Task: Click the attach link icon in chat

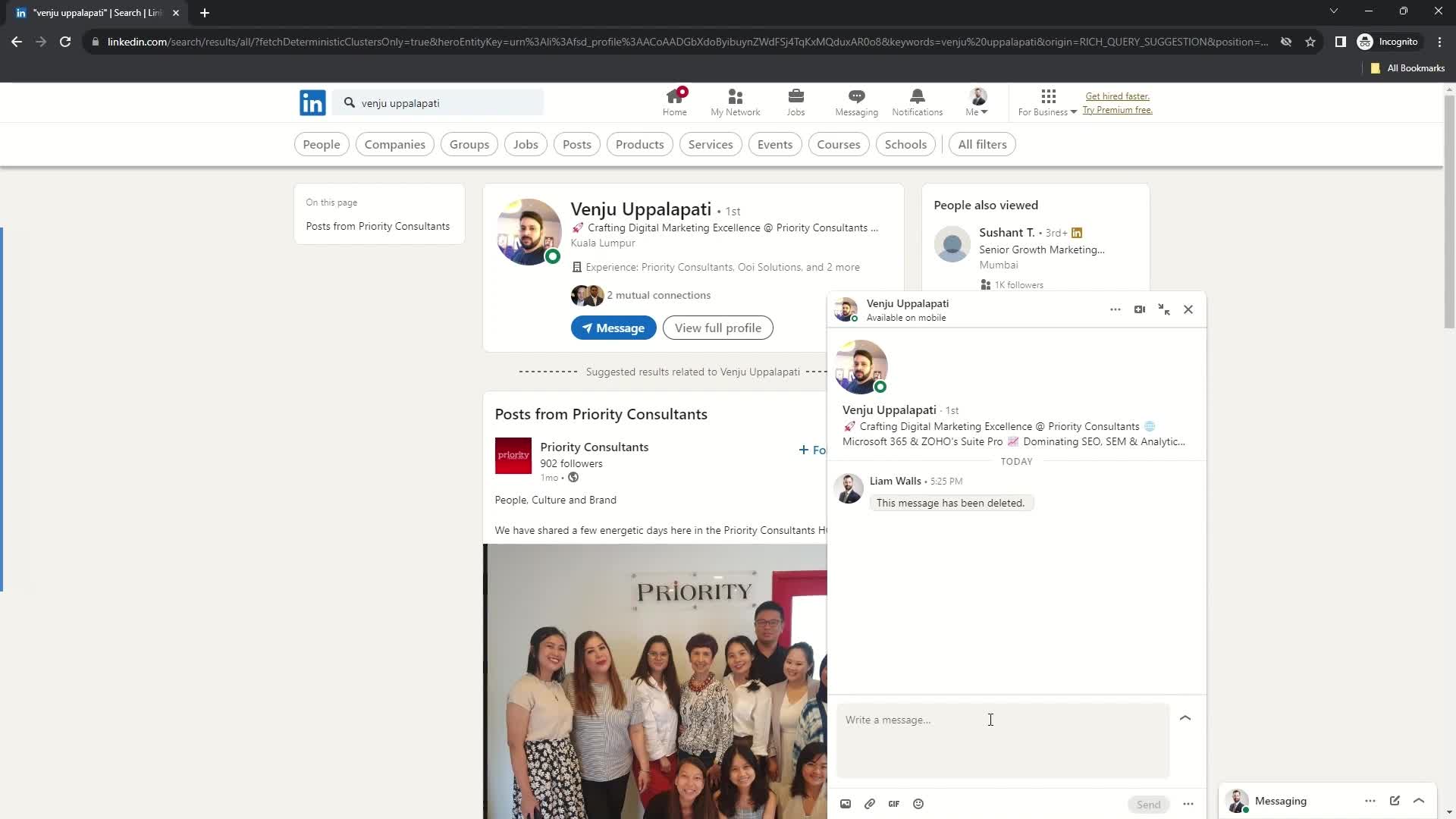Action: point(870,804)
